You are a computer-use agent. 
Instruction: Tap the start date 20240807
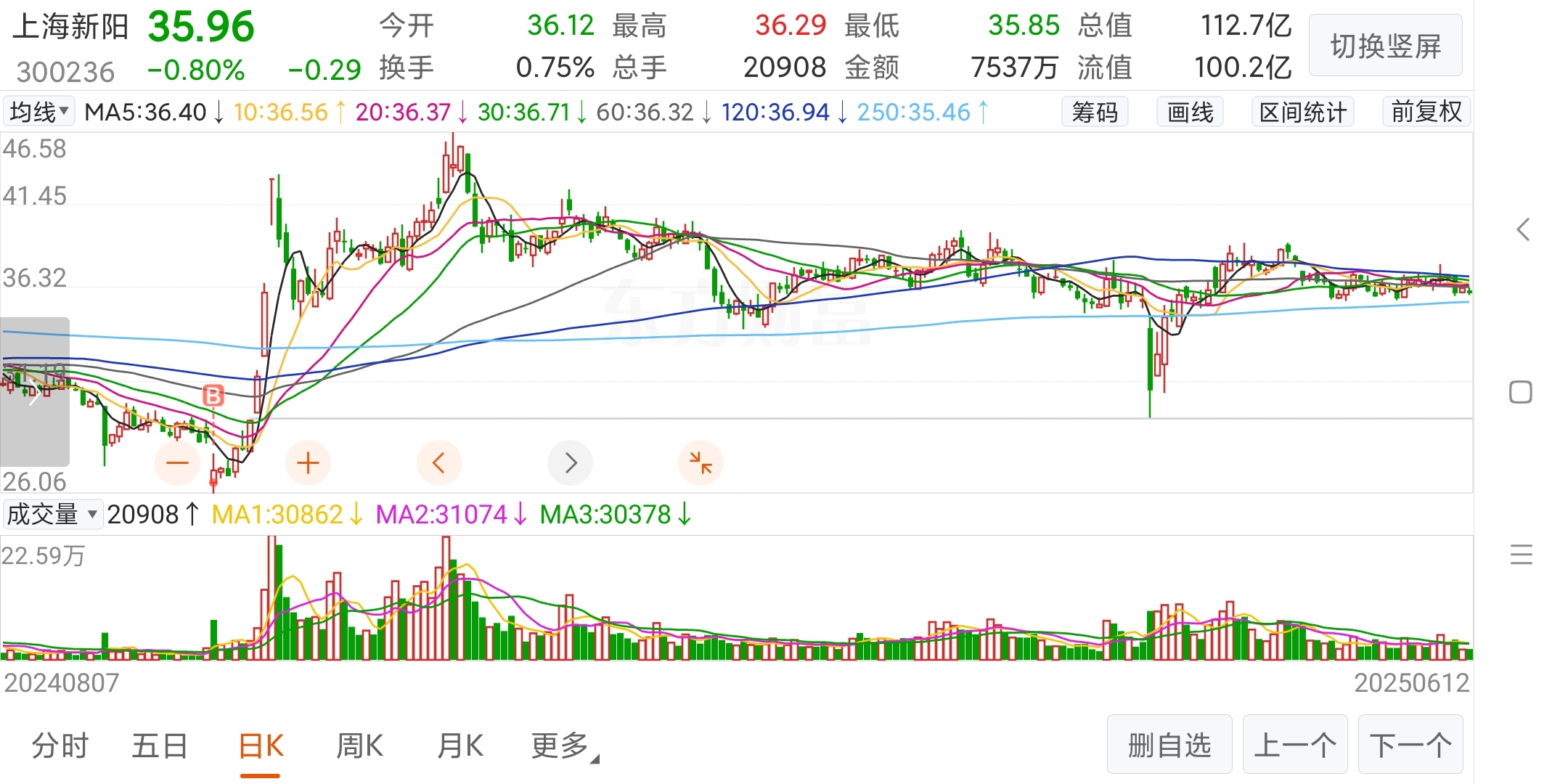(61, 682)
